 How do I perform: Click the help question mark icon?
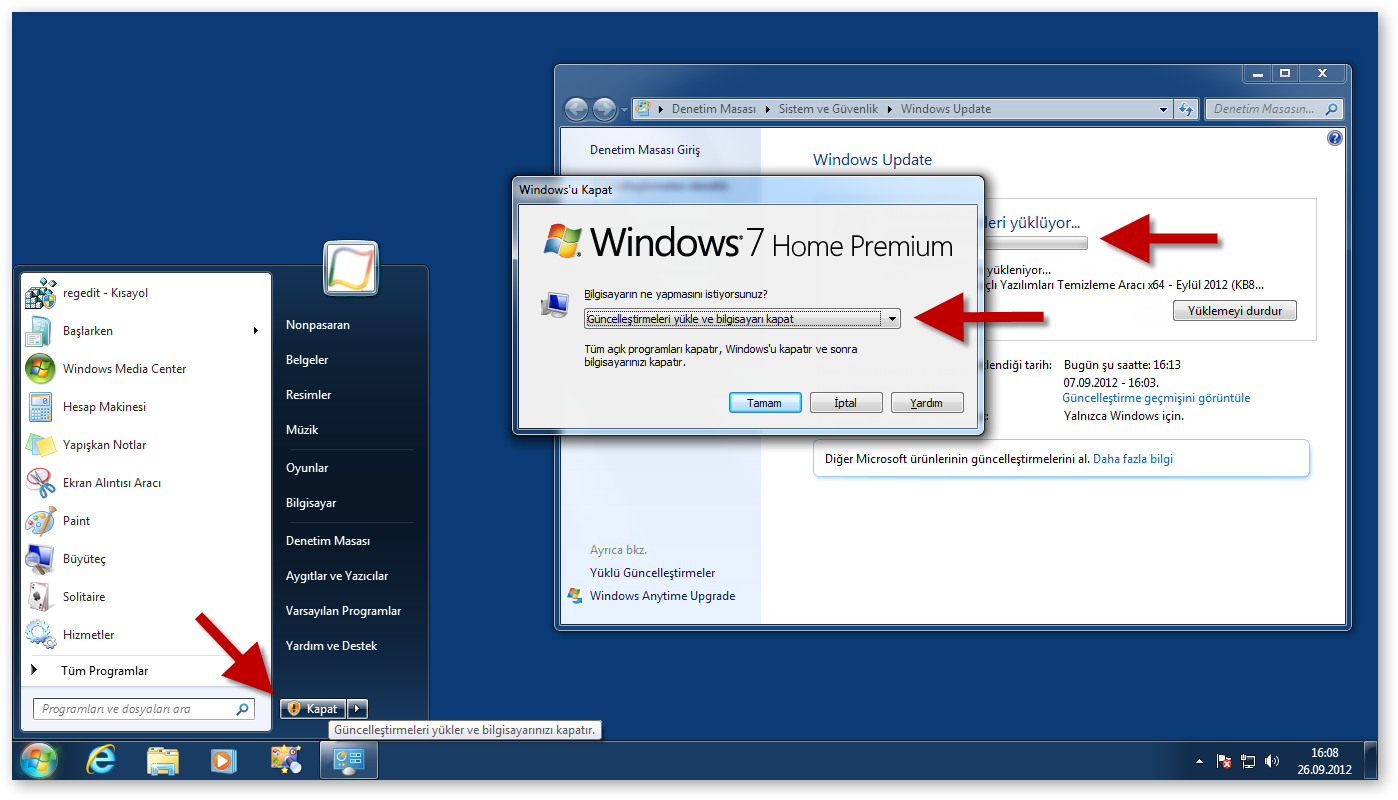point(1335,139)
